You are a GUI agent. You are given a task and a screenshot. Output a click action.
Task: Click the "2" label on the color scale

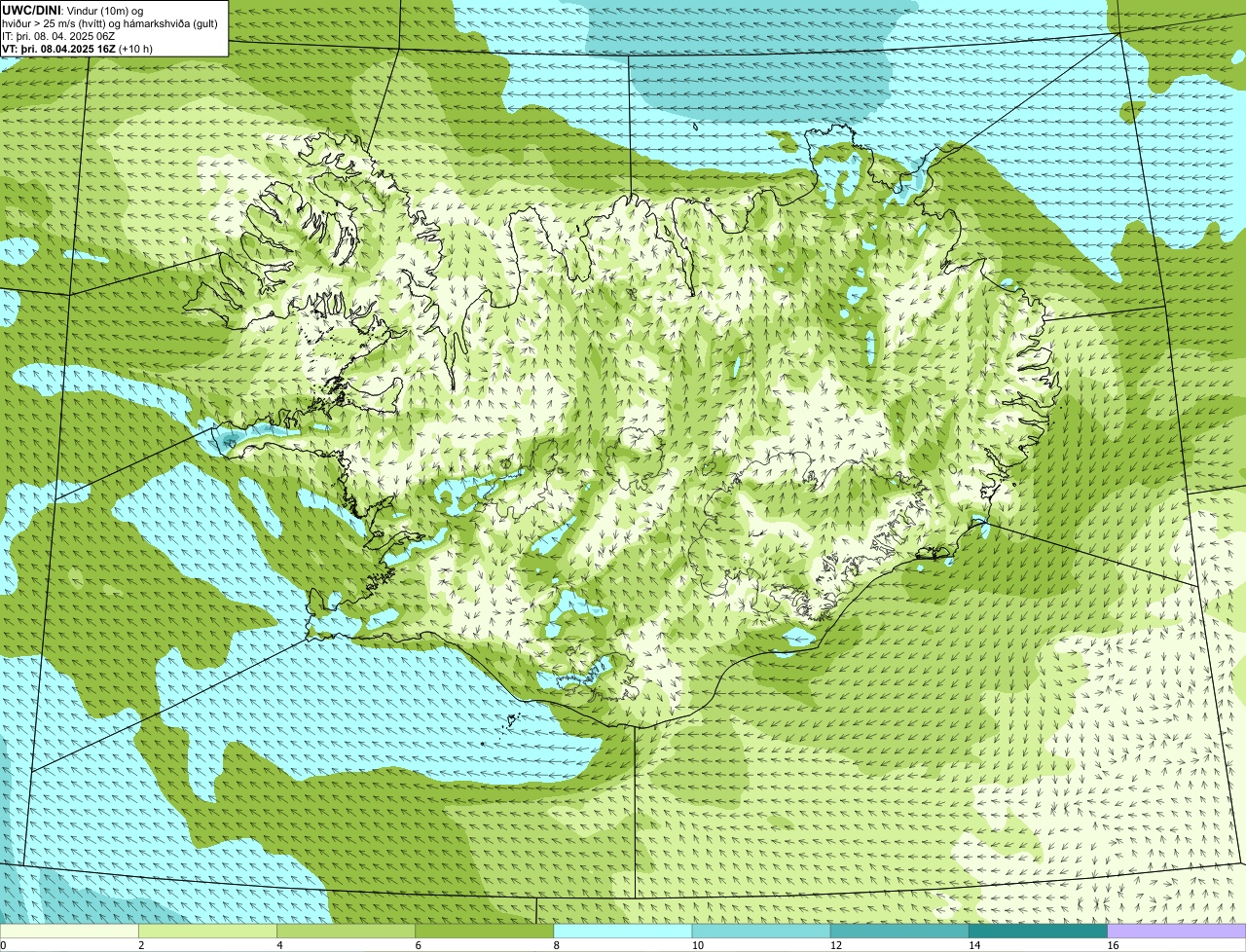tap(141, 945)
